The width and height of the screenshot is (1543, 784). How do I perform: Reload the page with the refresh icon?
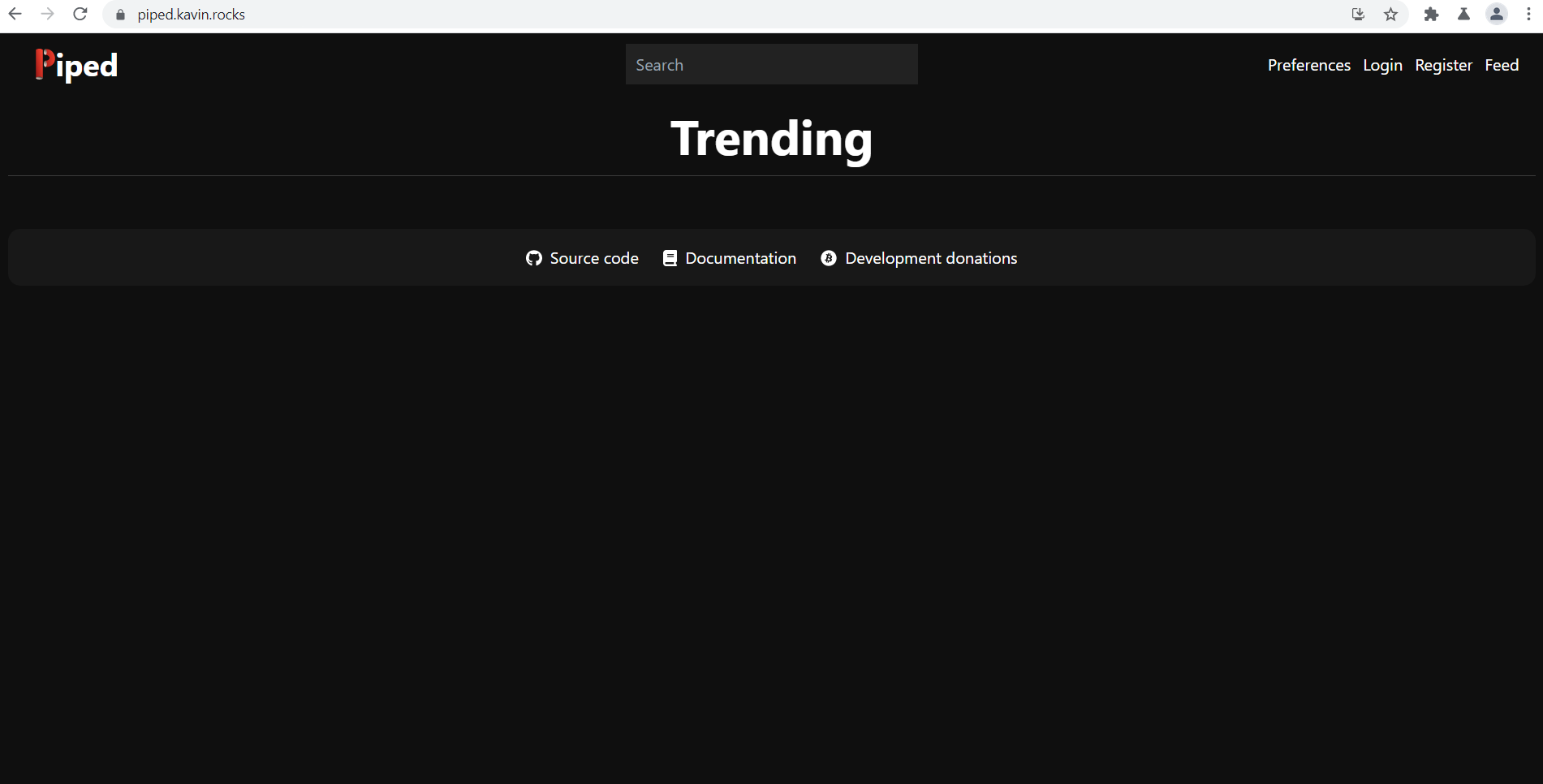pos(80,14)
